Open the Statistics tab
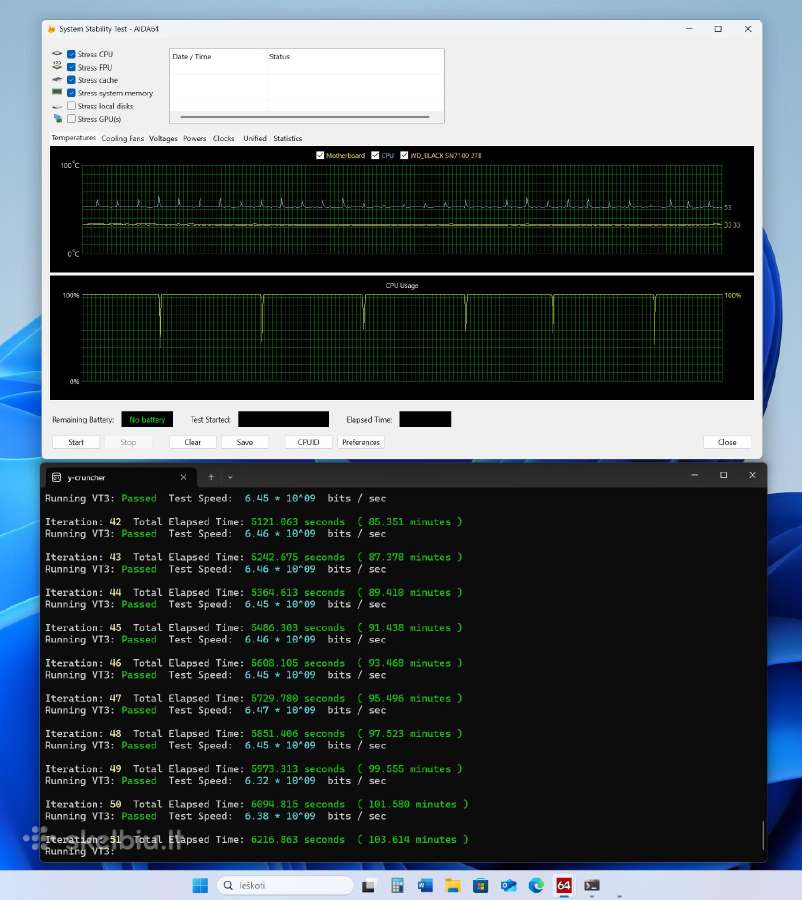The width and height of the screenshot is (802, 900). (288, 138)
